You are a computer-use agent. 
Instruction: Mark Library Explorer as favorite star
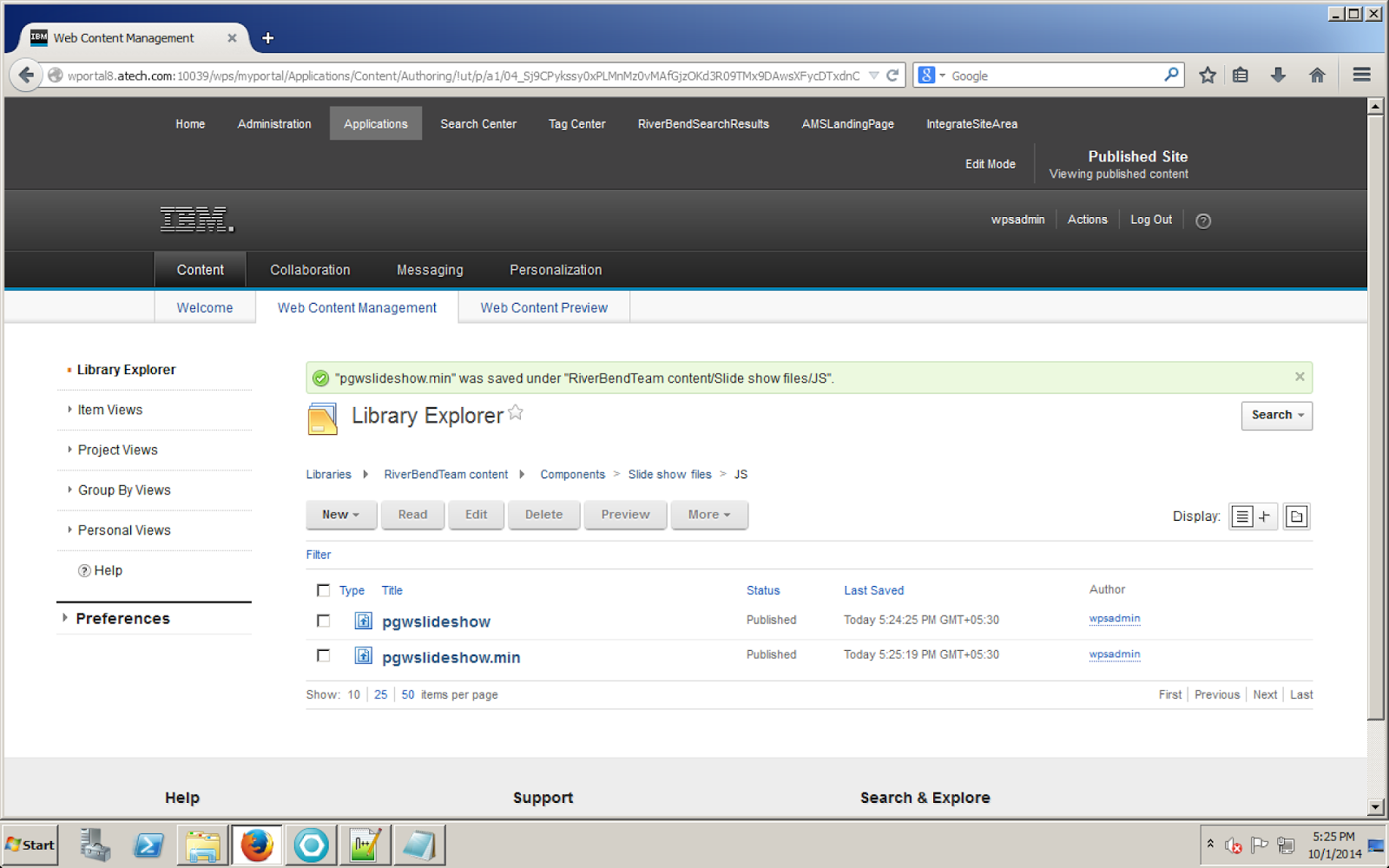(x=516, y=412)
